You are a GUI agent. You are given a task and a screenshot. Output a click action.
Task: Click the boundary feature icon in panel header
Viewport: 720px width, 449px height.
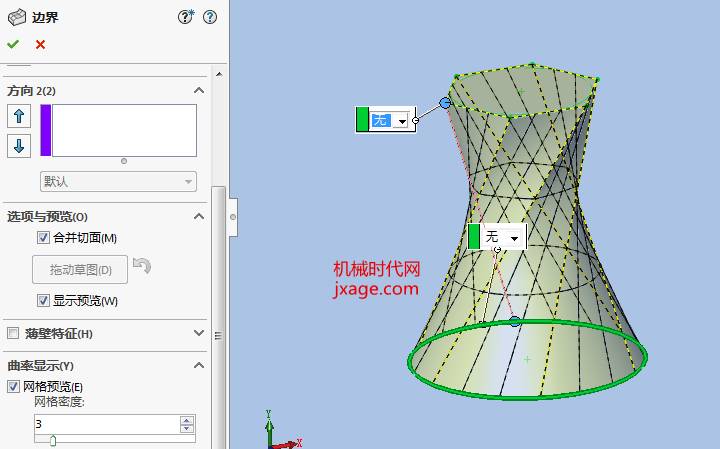17,17
